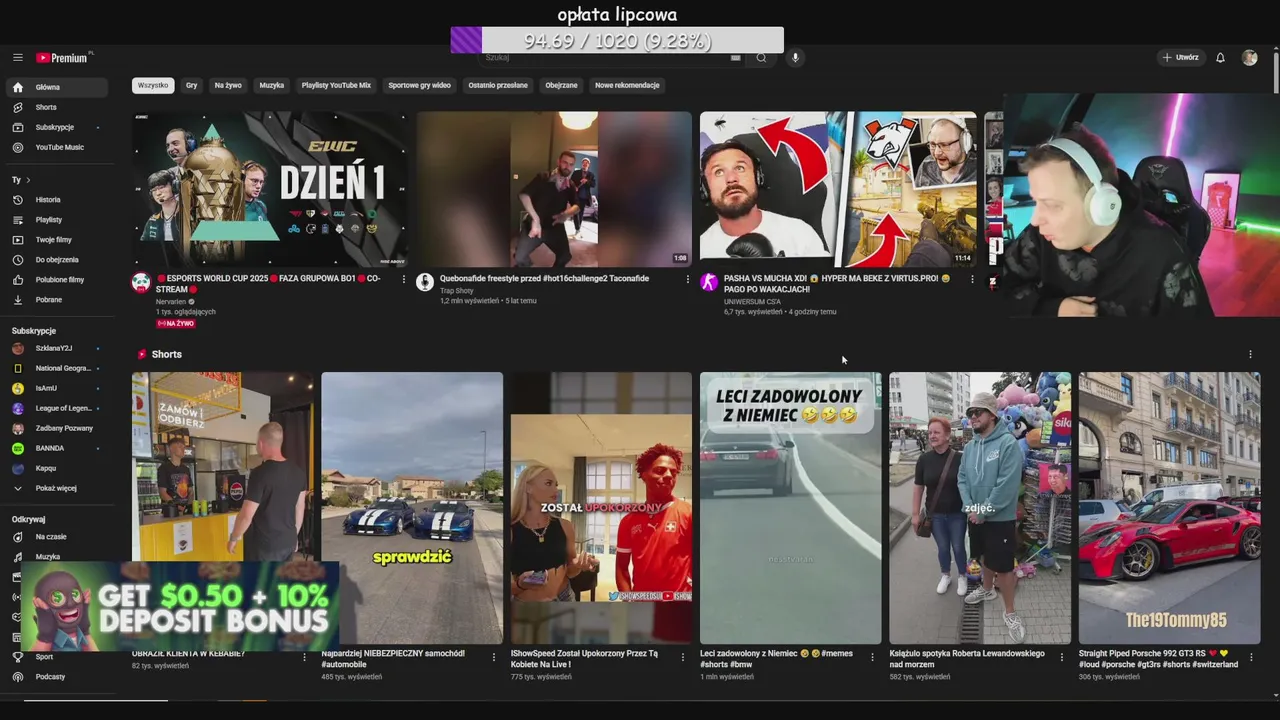Open the ESPORTS WORLD CUP 2025 title link
Image resolution: width=1280 pixels, height=720 pixels.
pyautogui.click(x=268, y=284)
